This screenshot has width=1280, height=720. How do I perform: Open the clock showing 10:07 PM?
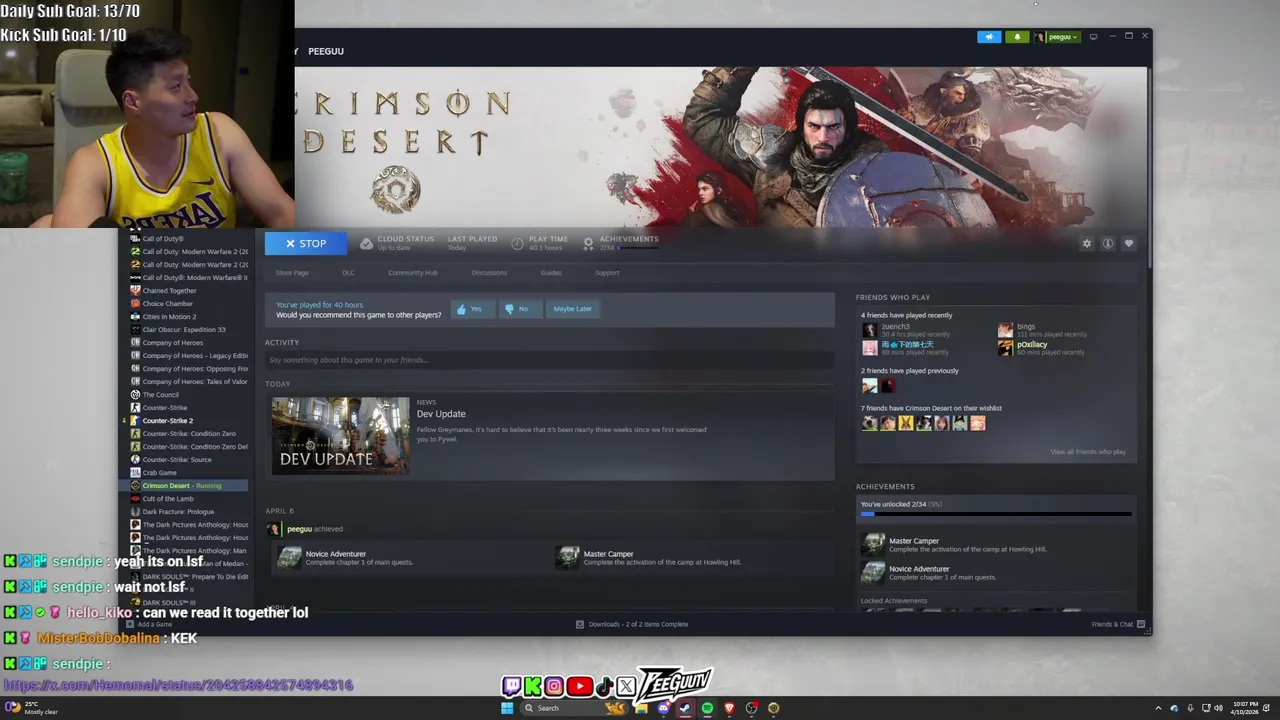click(1244, 708)
